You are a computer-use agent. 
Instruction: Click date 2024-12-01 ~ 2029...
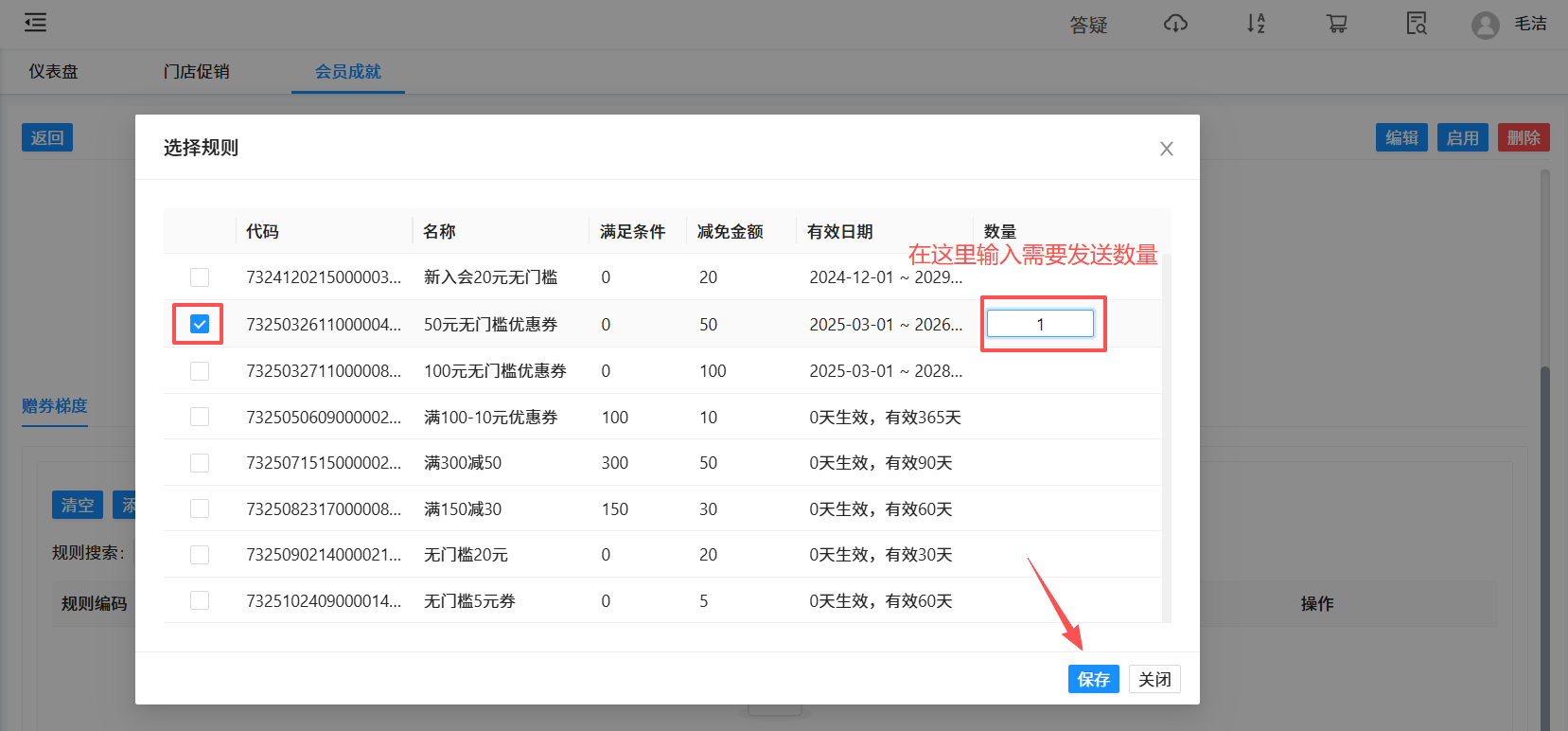click(886, 277)
